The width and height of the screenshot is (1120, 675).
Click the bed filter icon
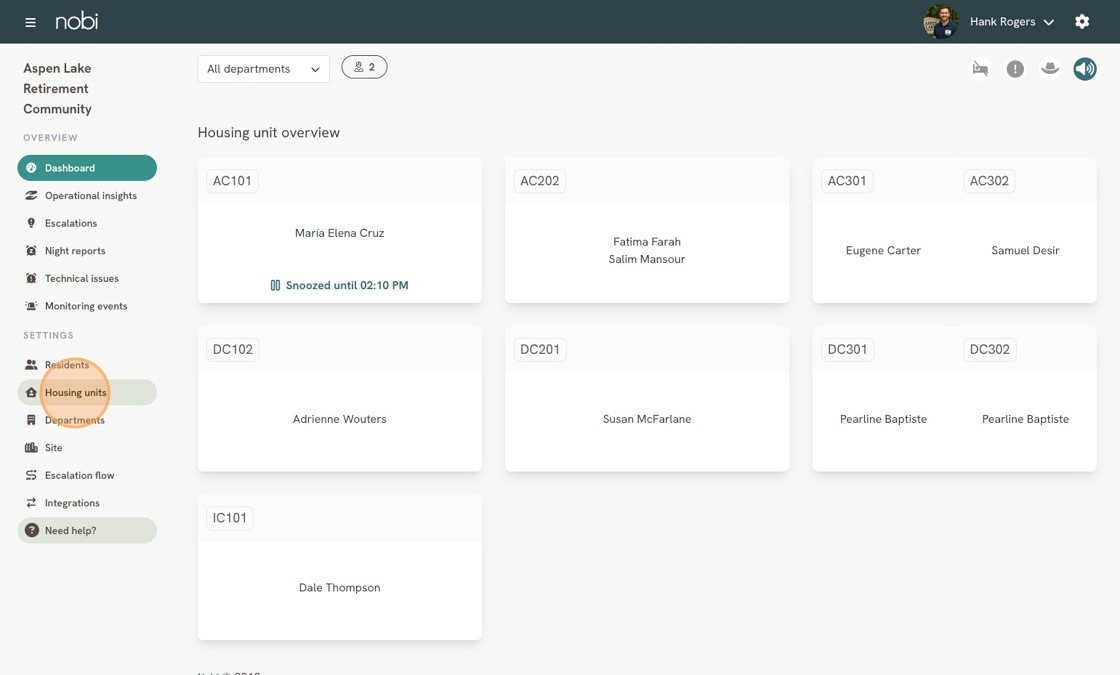tap(980, 69)
